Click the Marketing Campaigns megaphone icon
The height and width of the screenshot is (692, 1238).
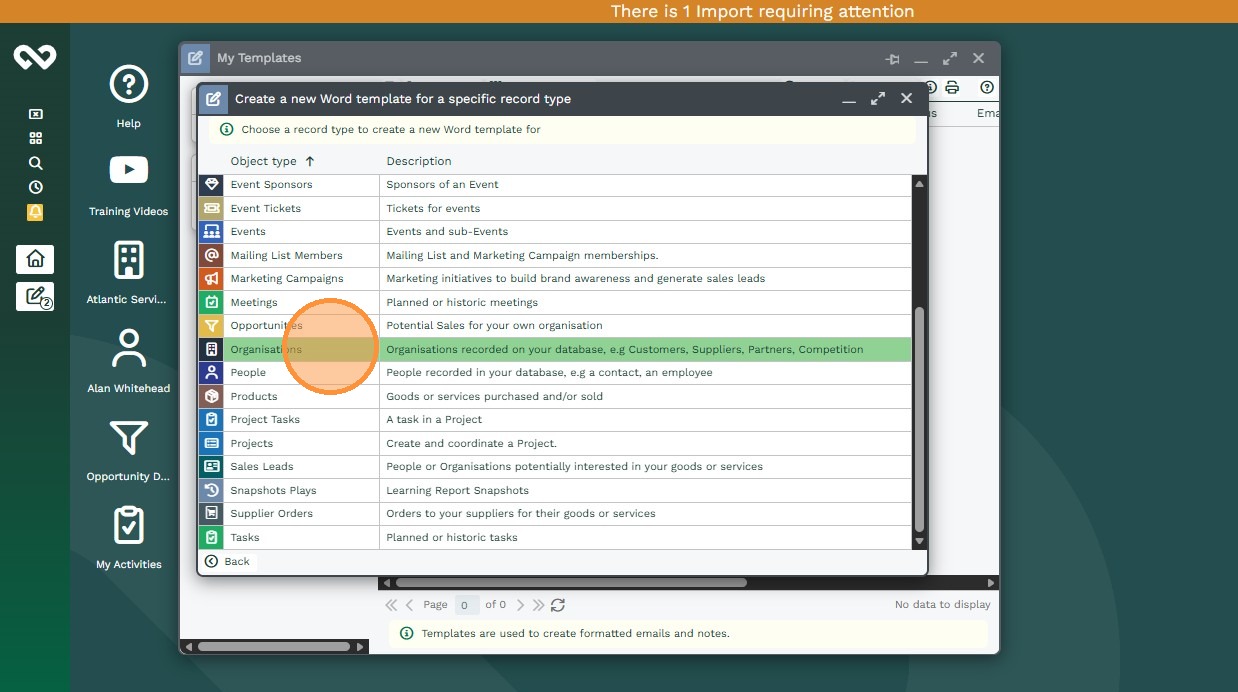(x=211, y=278)
